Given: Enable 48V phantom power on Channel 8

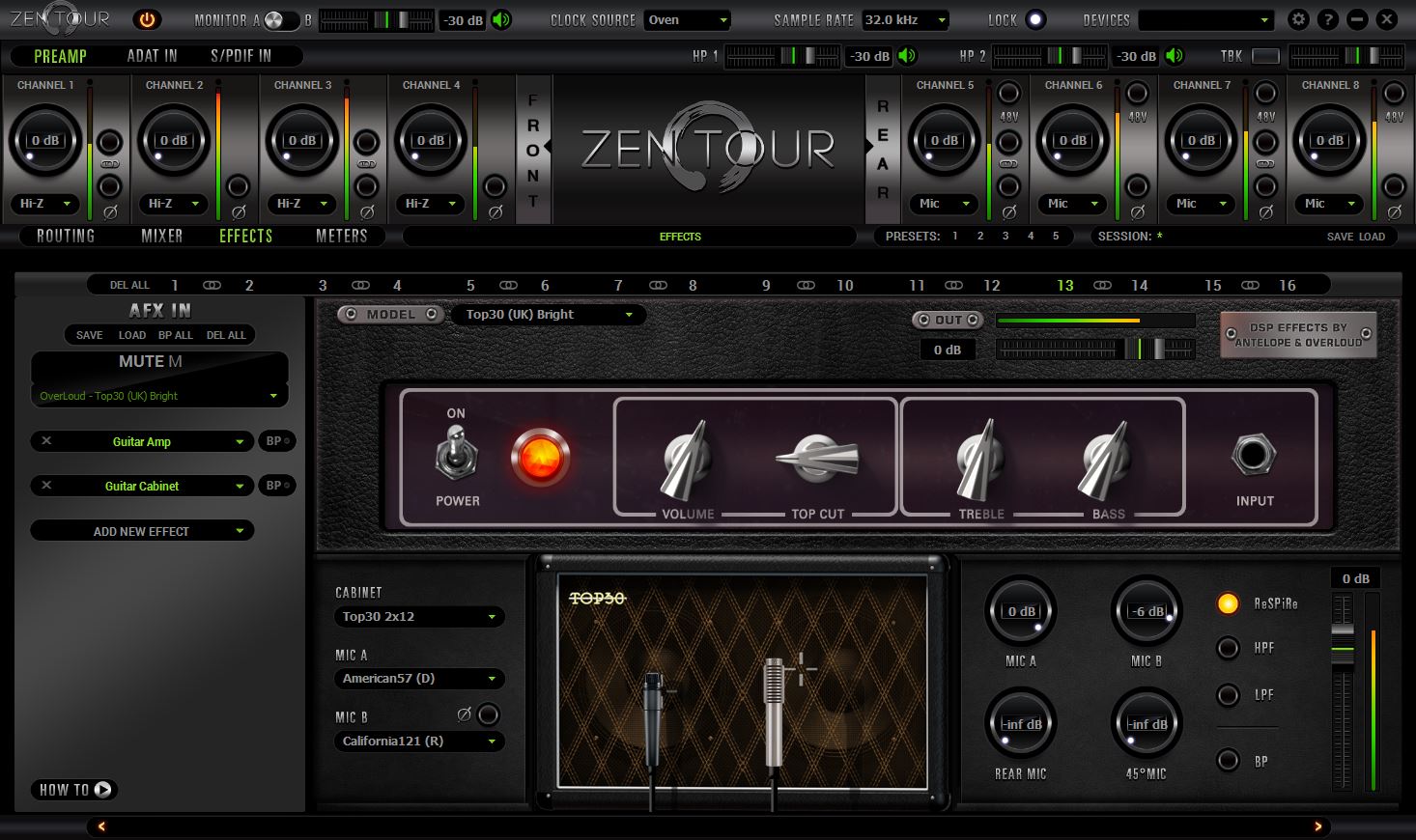Looking at the screenshot, I should [x=1394, y=94].
